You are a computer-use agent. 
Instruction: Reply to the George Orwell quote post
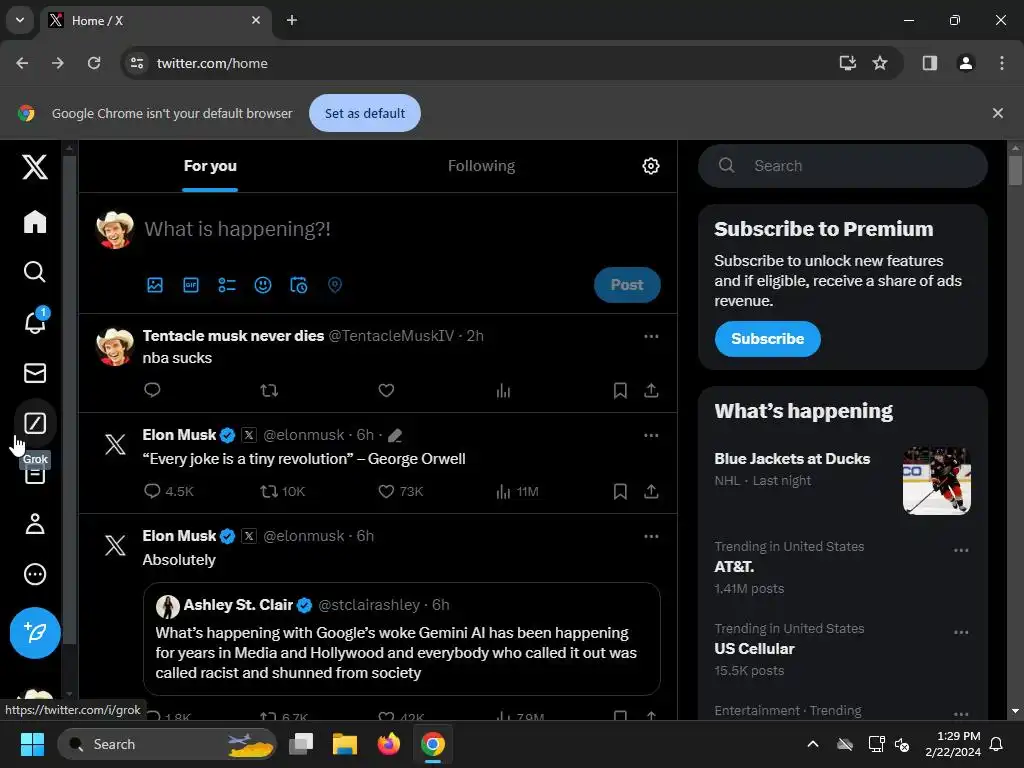coord(168,491)
